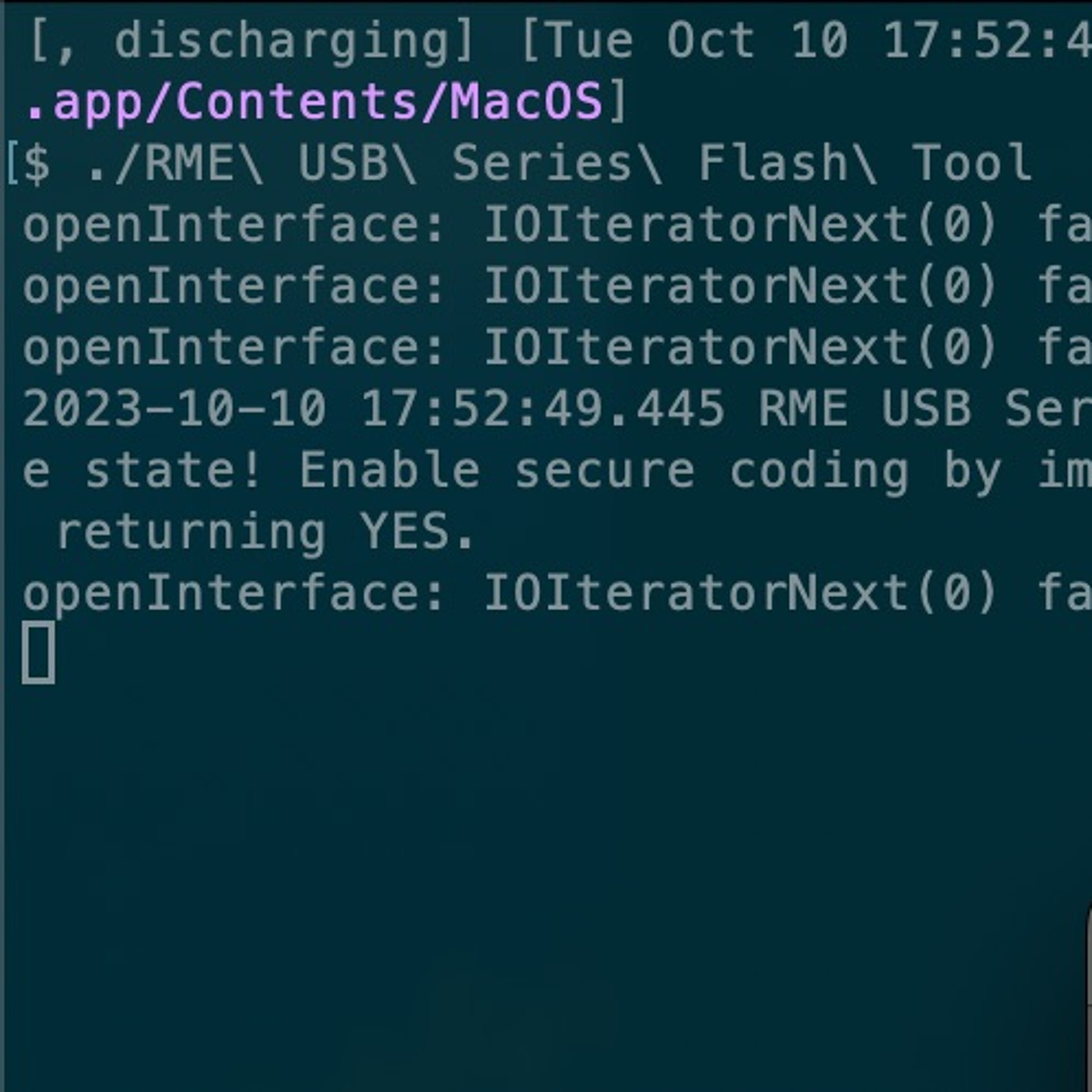Click the "Tool" word ending the command
The width and height of the screenshot is (1092, 1092).
point(972,163)
